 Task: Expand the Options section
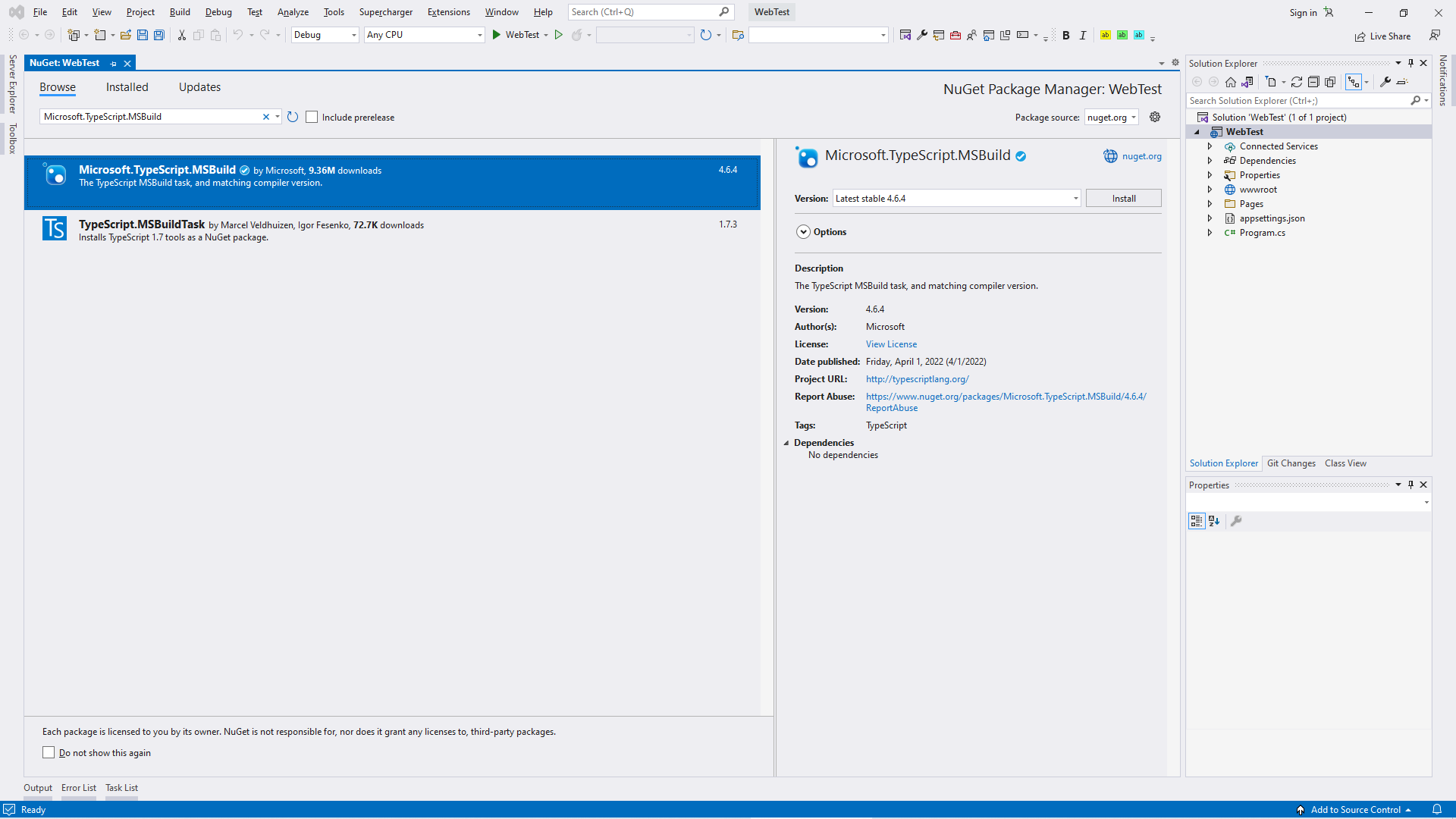coord(803,232)
